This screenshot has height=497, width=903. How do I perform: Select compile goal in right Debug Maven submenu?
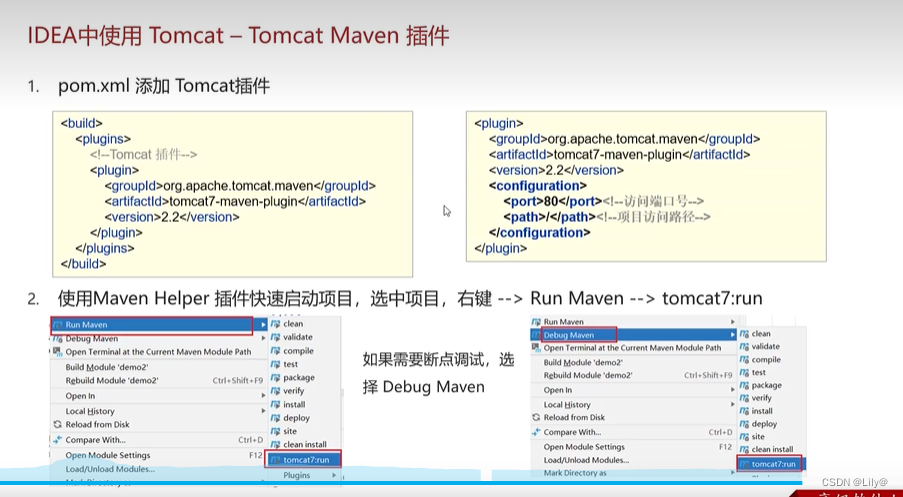(766, 359)
